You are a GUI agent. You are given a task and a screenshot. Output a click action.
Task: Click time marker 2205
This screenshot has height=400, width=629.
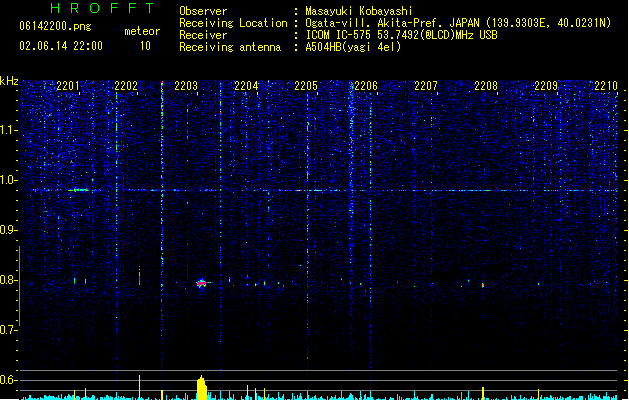point(306,86)
